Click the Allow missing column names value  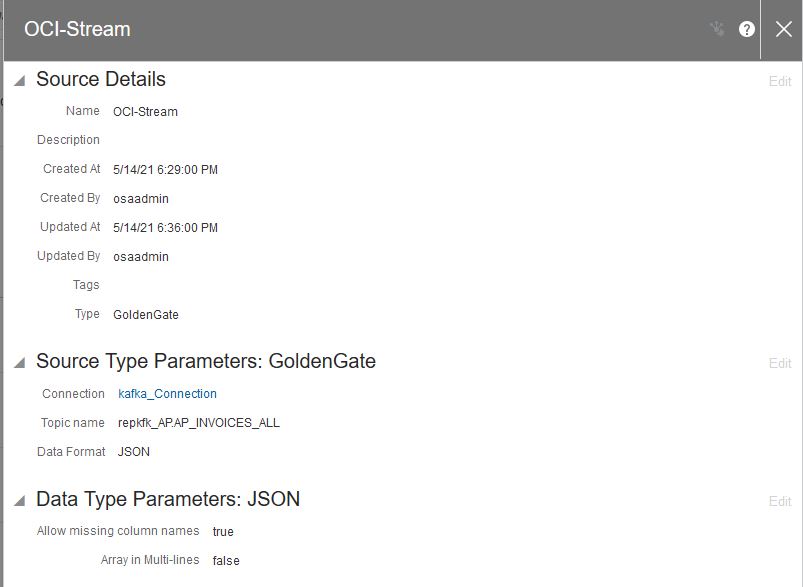click(223, 532)
